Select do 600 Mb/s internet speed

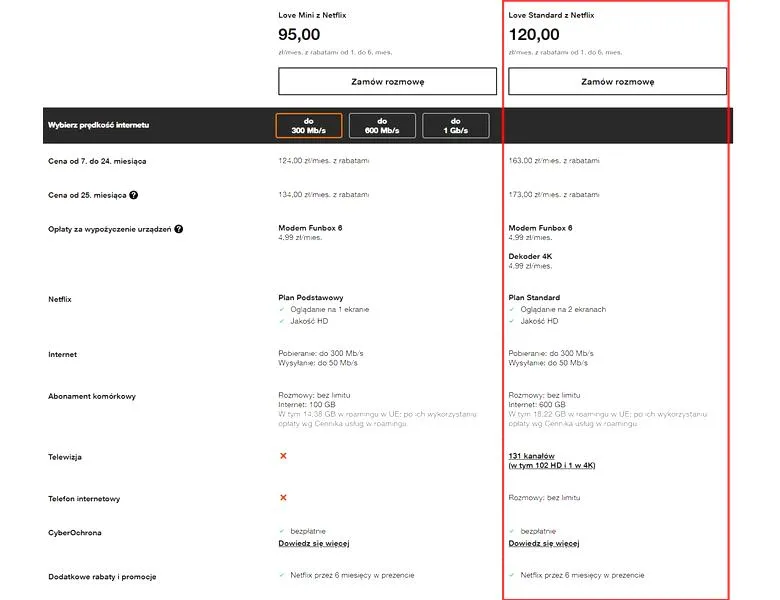(x=382, y=125)
